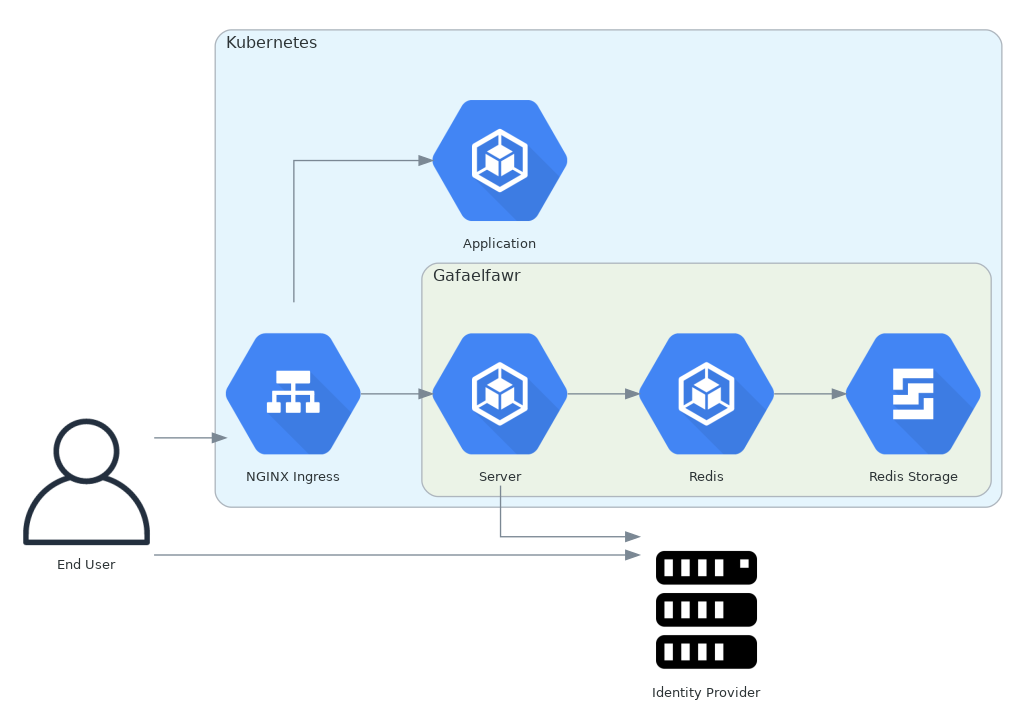The image size is (1032, 720).
Task: Click the Application hexagon icon
Action: 499,160
